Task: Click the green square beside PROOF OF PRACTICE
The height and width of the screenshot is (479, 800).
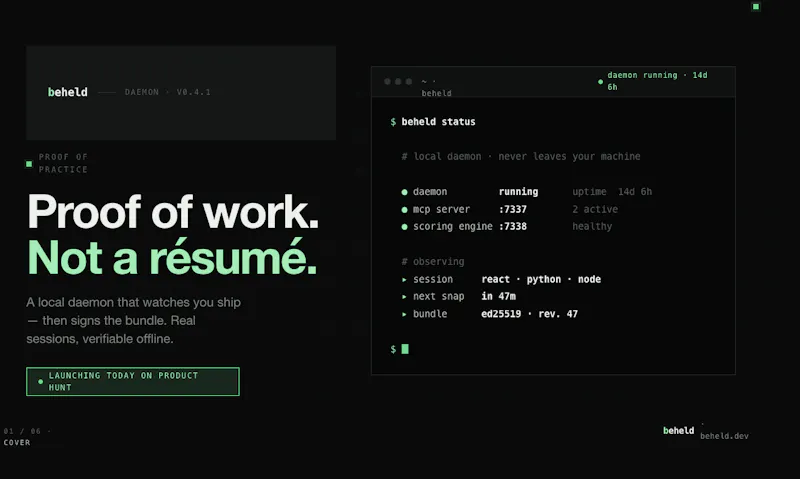Action: click(29, 164)
